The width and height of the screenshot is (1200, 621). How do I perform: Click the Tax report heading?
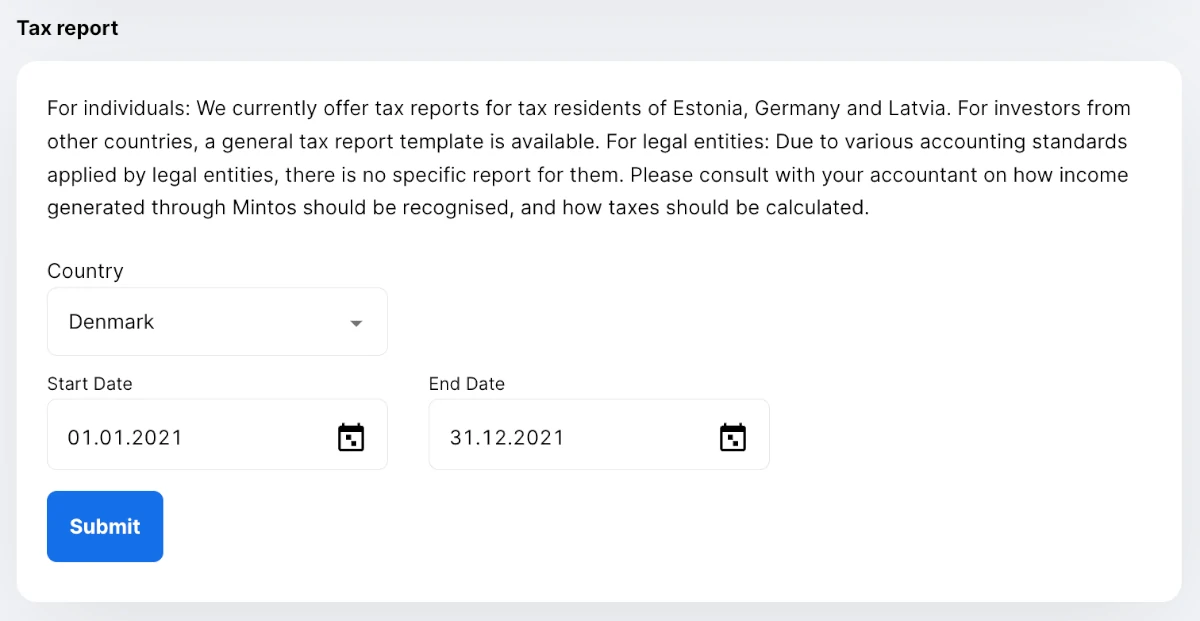tap(67, 28)
